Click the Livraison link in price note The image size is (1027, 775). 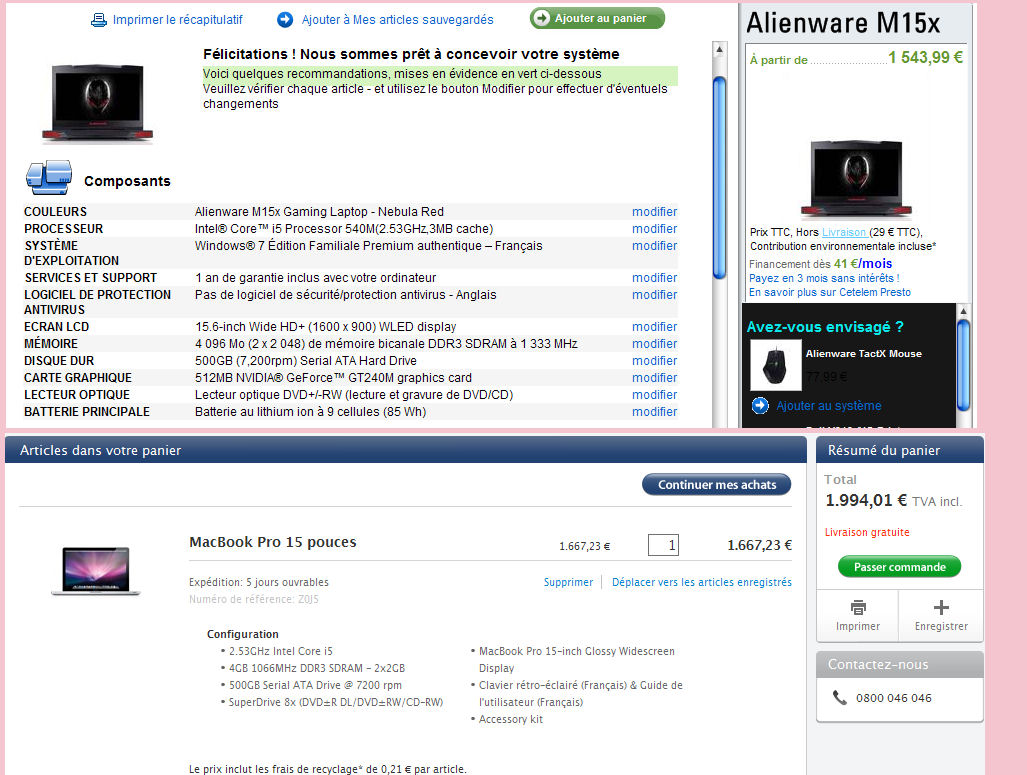844,232
